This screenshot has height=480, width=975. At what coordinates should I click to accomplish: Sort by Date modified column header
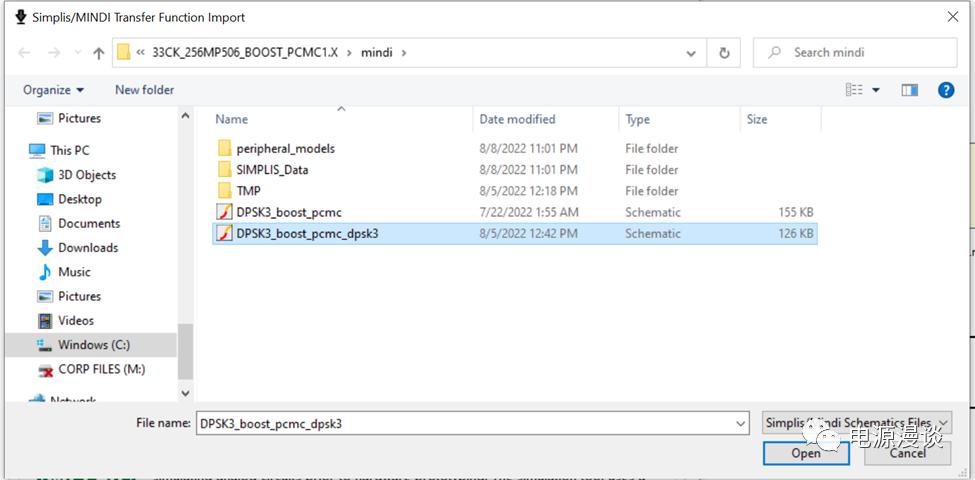point(517,119)
